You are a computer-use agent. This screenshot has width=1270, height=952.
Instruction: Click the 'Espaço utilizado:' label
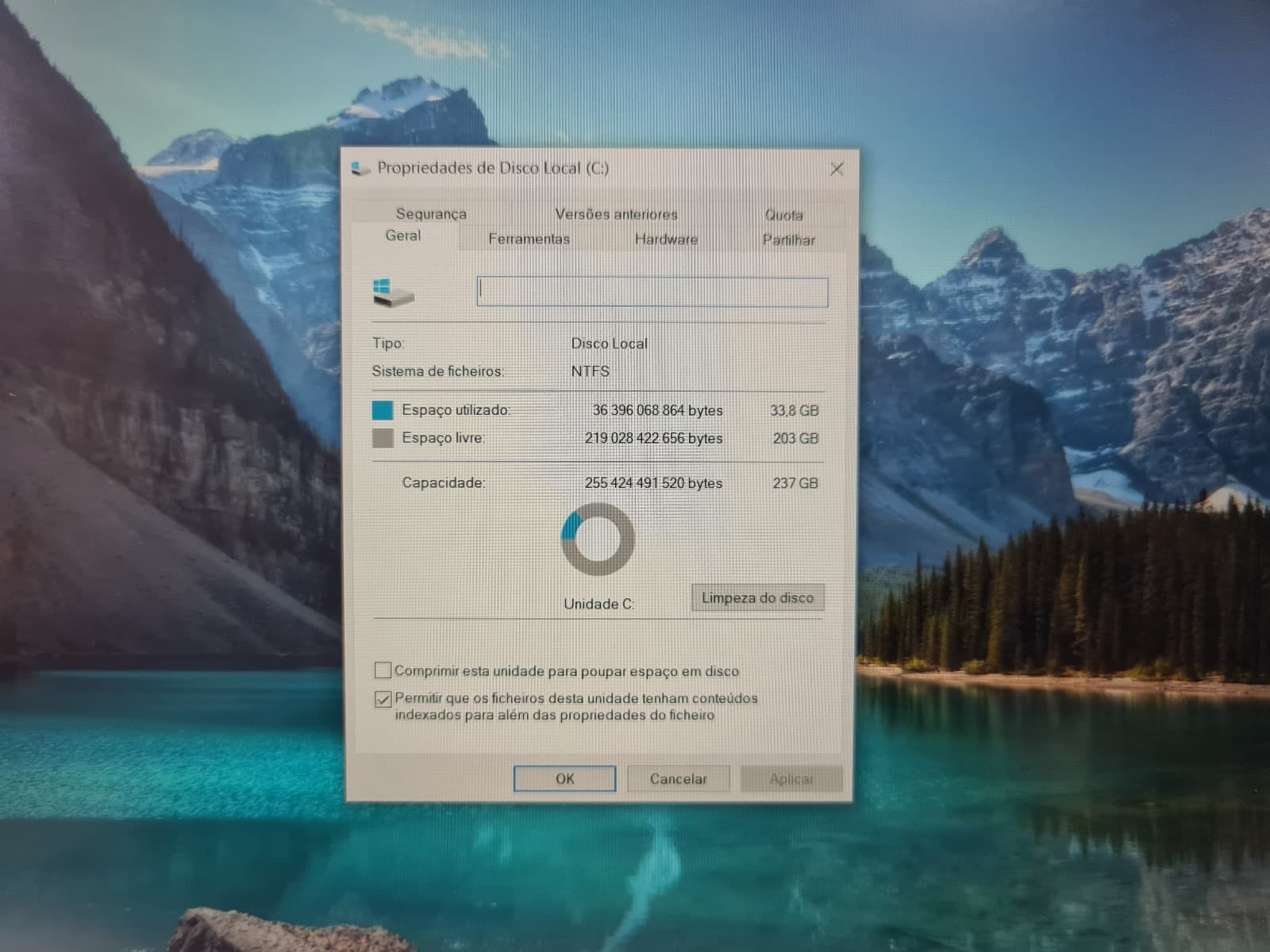456,410
